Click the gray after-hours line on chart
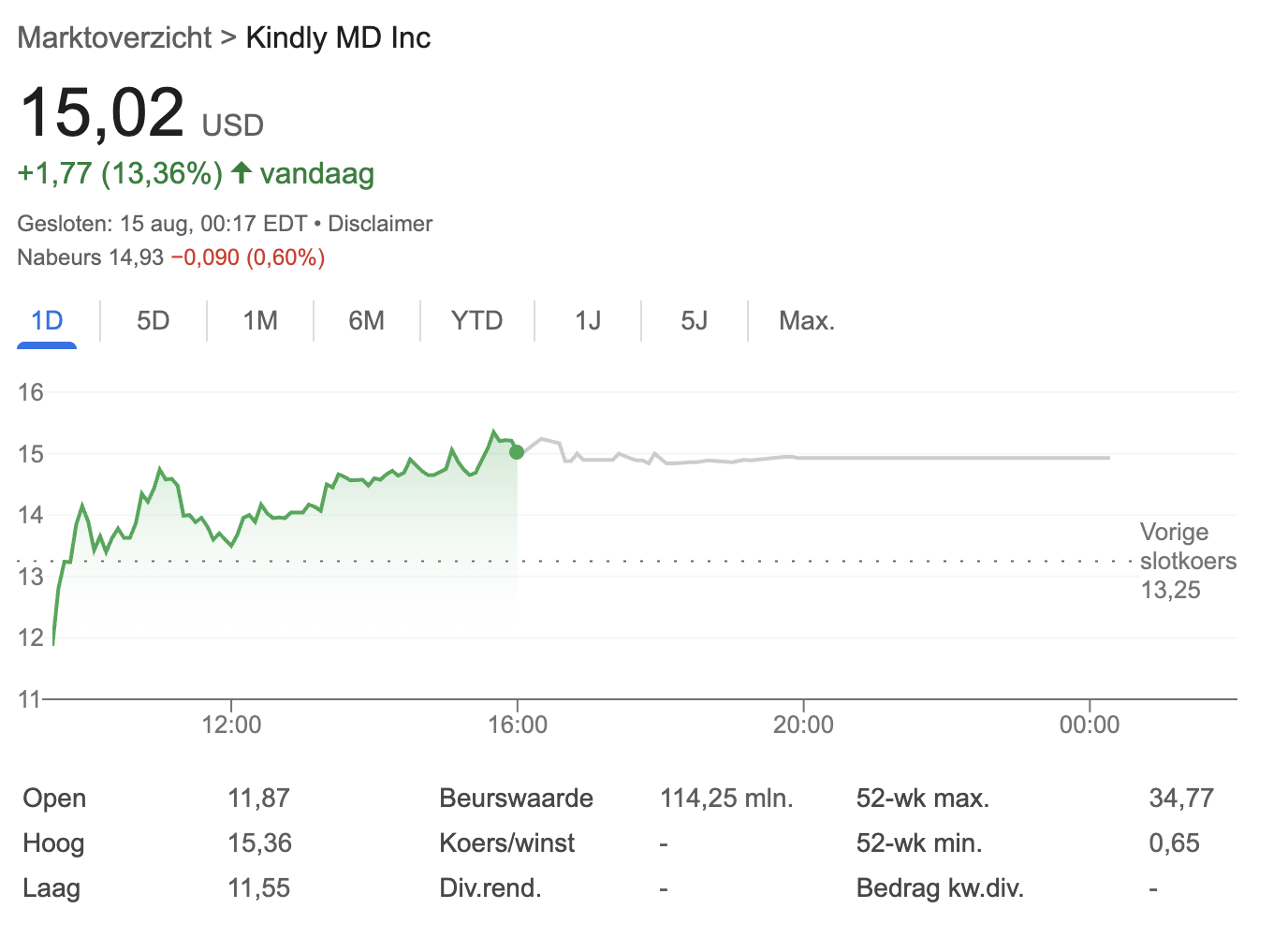The height and width of the screenshot is (938, 1288). (x=936, y=458)
